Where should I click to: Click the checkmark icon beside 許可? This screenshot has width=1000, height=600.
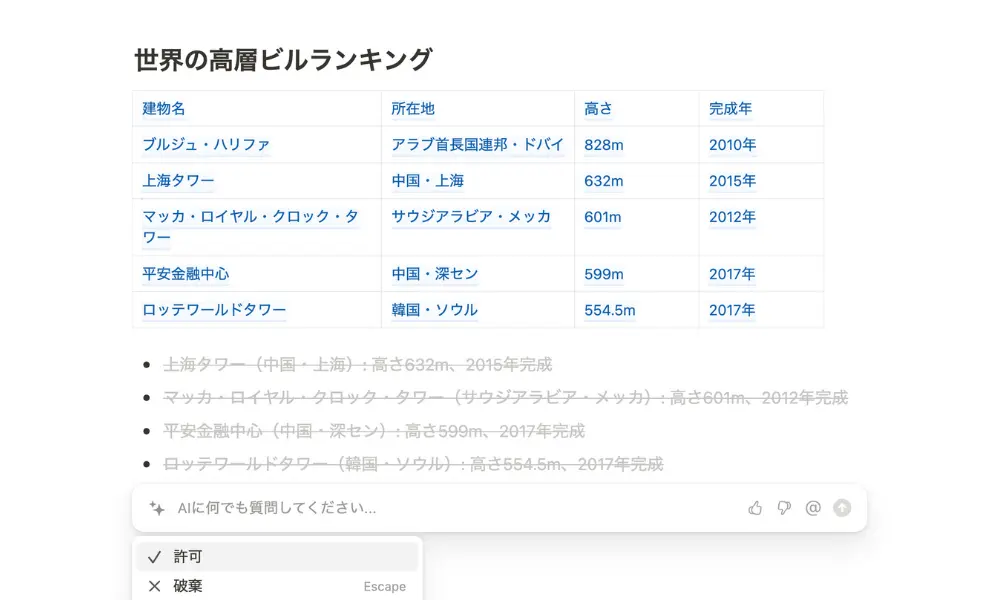[x=154, y=557]
